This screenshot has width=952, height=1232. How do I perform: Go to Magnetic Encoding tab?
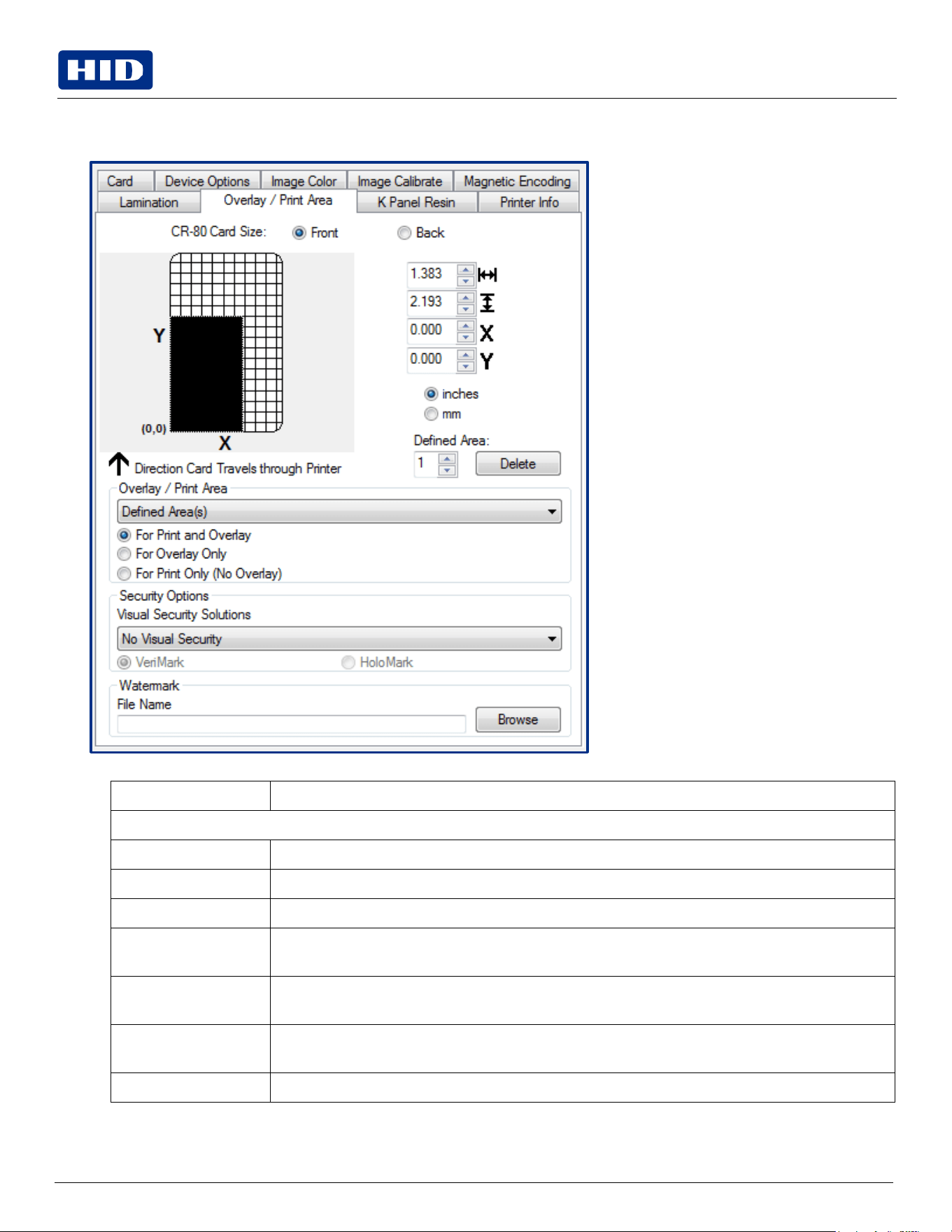[517, 181]
